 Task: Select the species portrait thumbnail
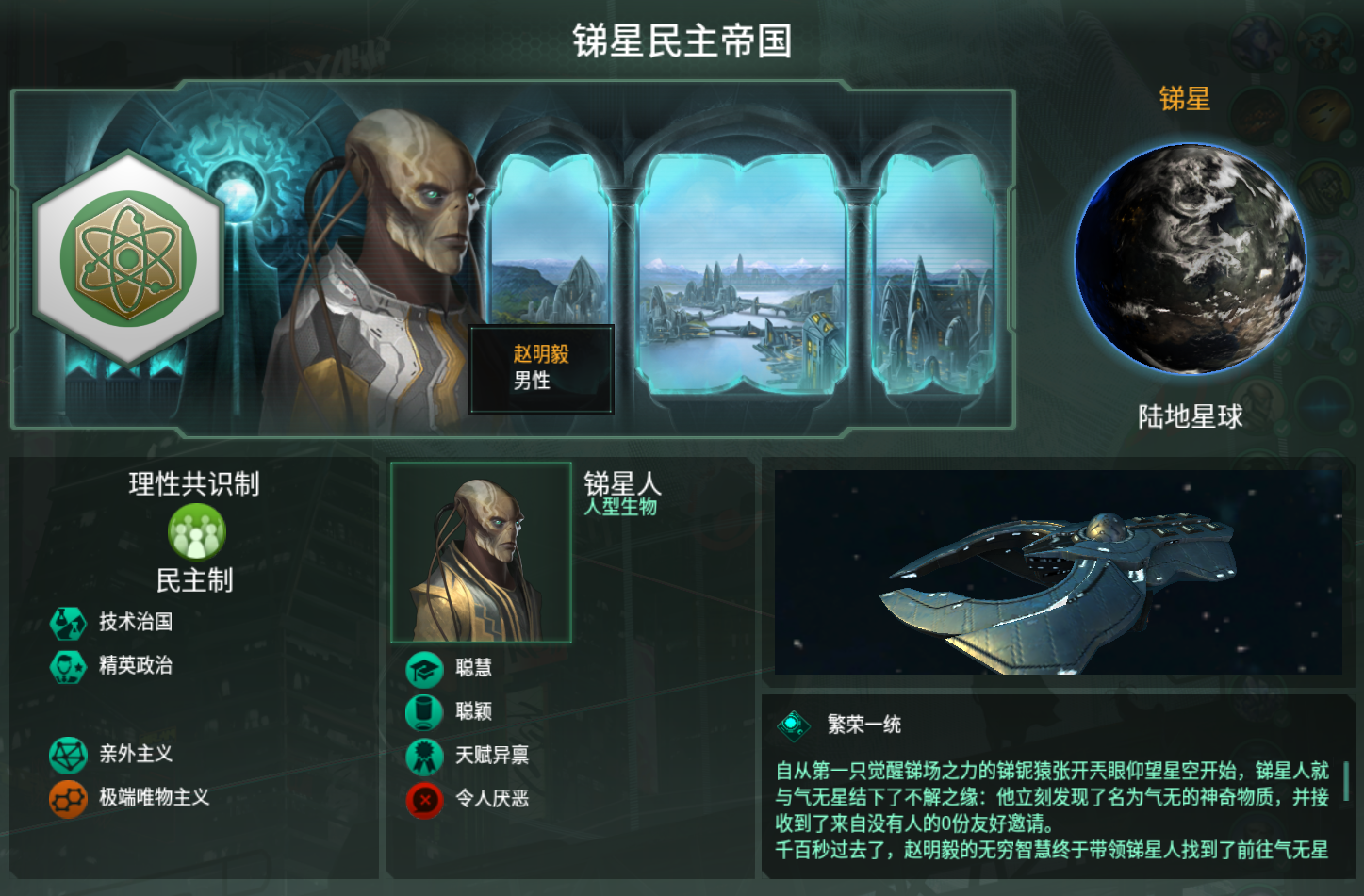[481, 552]
